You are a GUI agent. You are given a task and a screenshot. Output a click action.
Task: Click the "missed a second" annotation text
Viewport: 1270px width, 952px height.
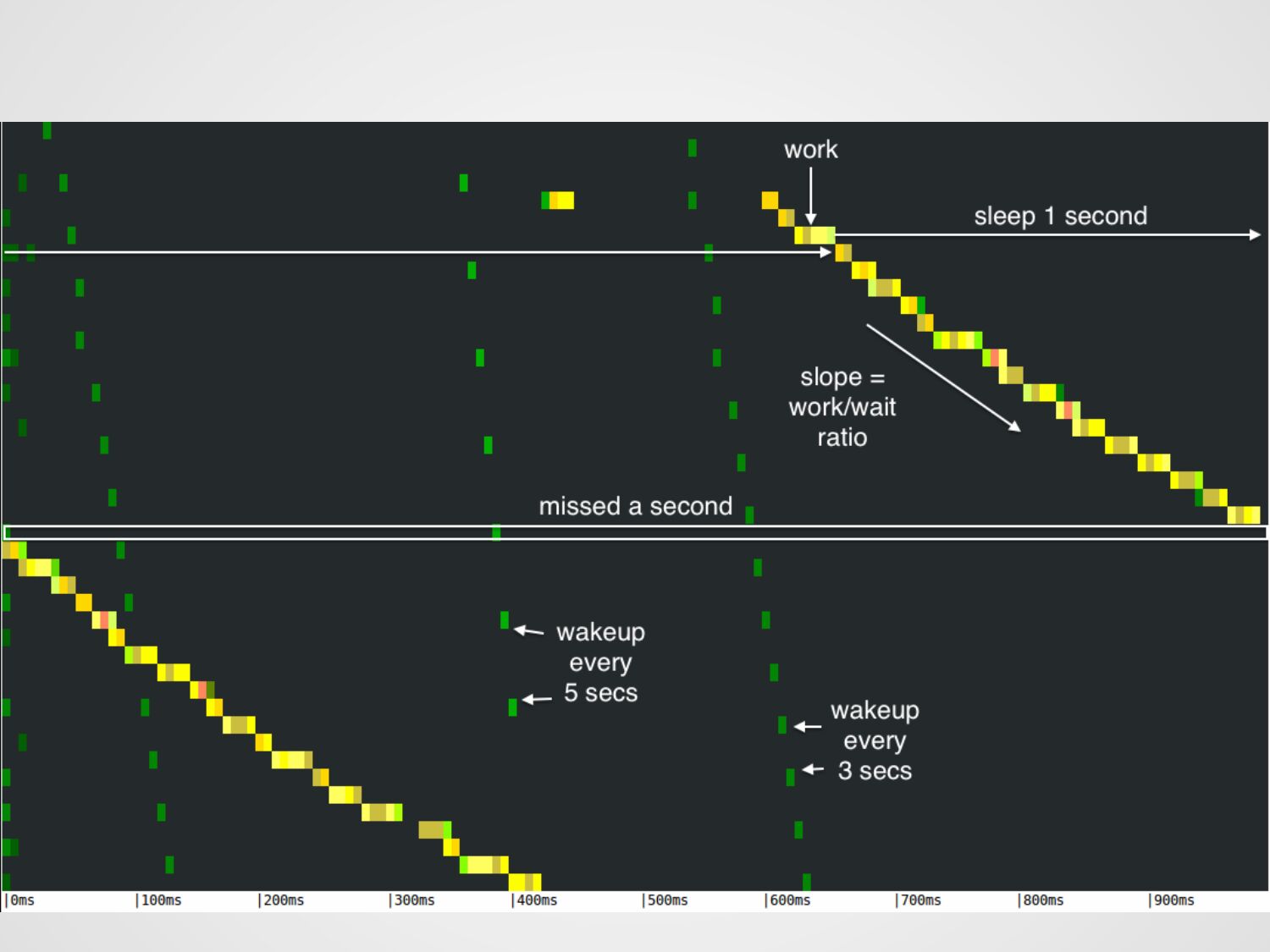[635, 506]
